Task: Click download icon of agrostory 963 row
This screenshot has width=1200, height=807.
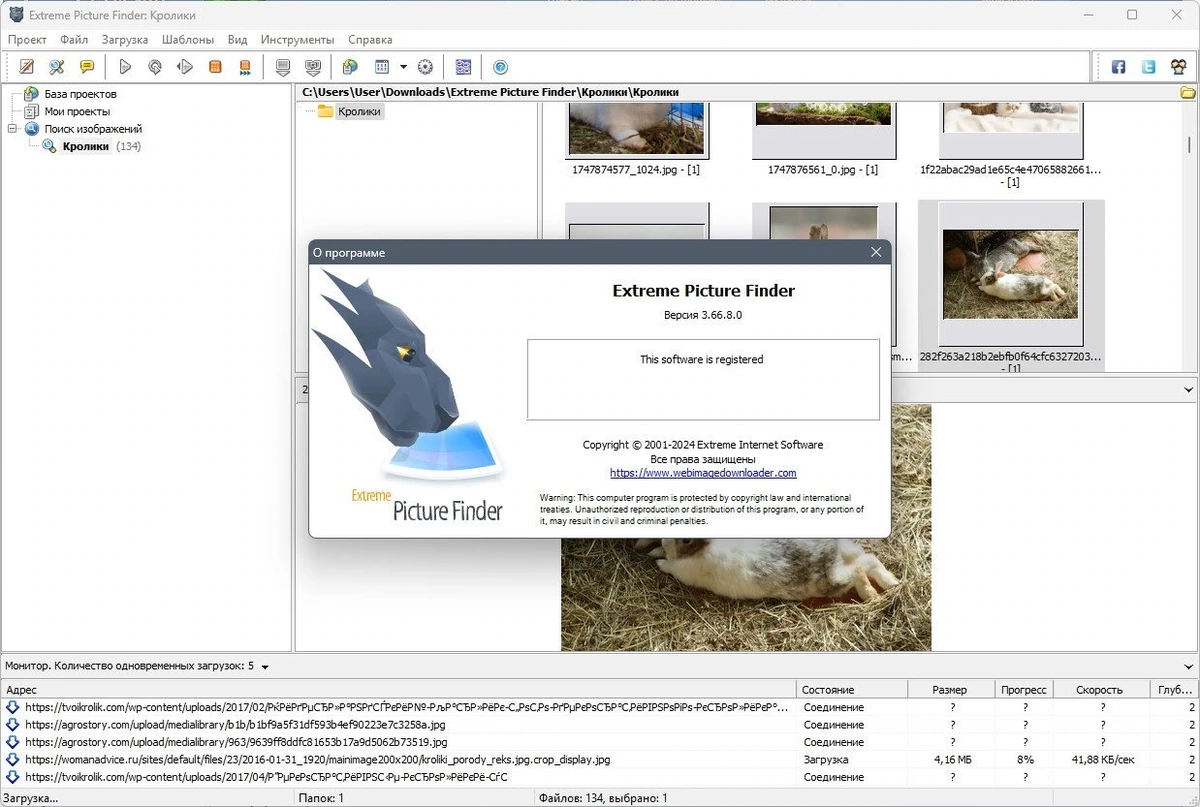Action: [13, 742]
